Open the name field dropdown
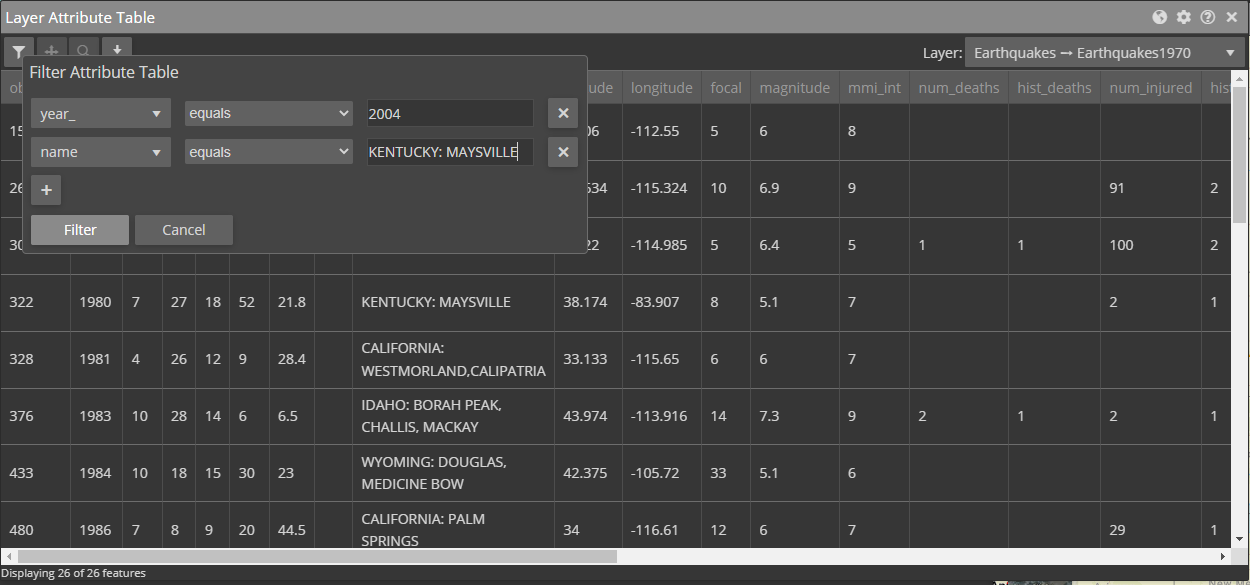This screenshot has height=585, width=1250. 100,152
